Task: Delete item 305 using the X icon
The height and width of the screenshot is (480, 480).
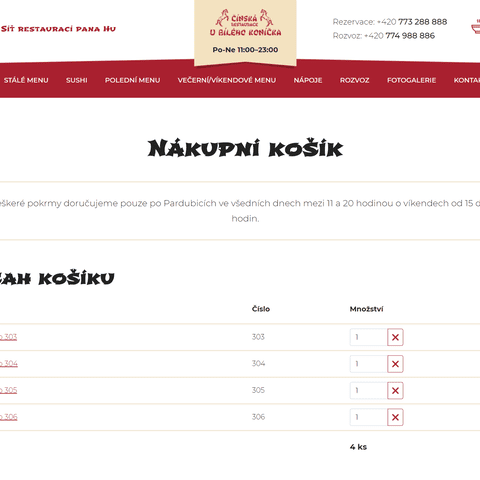Action: click(x=395, y=390)
